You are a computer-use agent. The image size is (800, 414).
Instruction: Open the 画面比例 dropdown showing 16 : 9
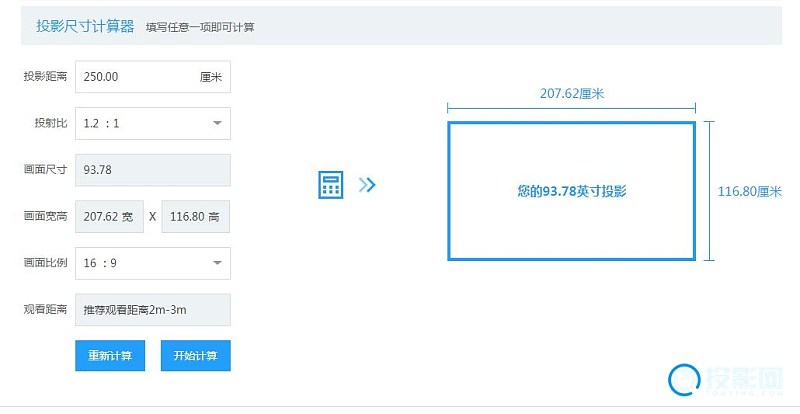point(153,263)
